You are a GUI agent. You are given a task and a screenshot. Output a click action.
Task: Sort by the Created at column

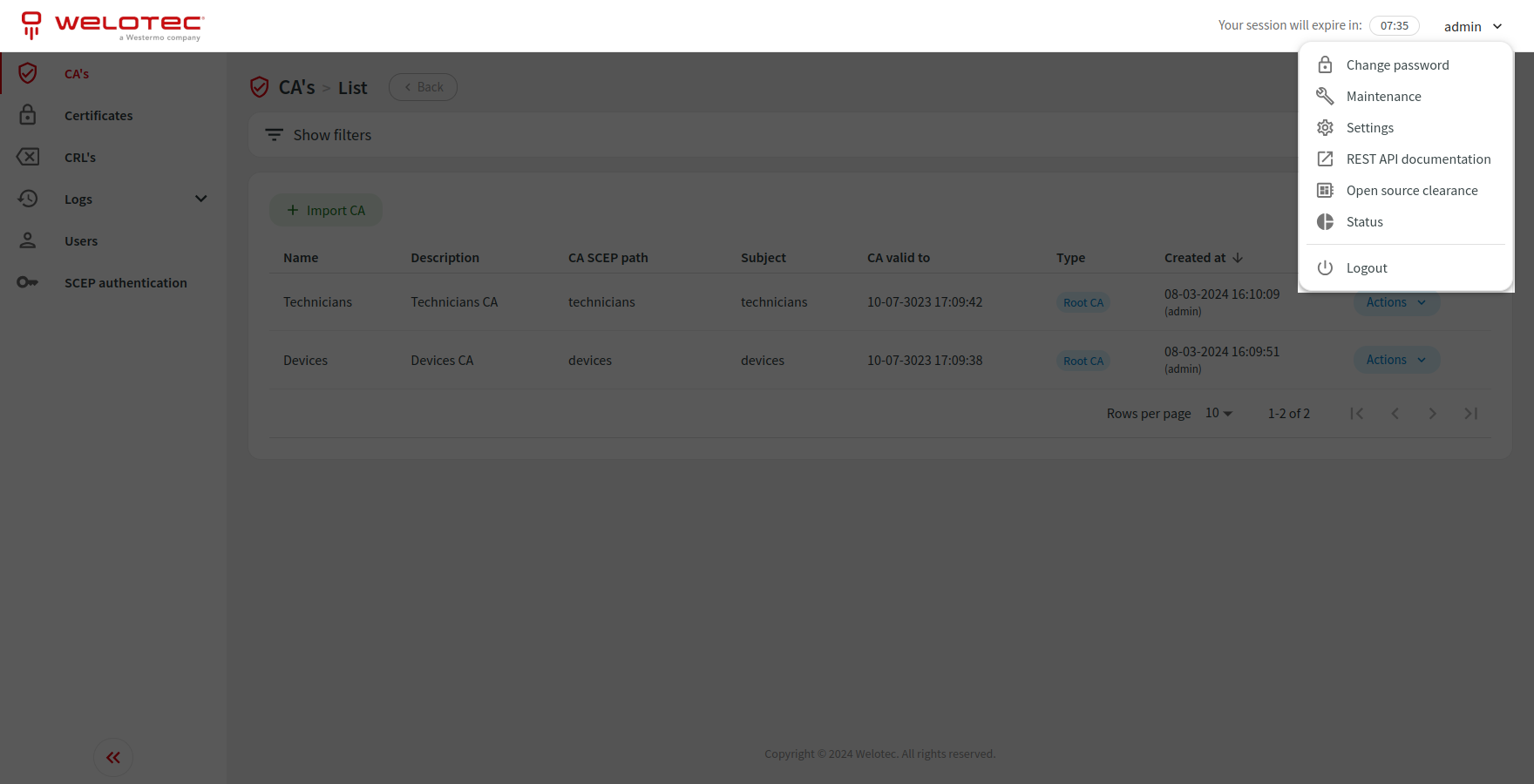(1203, 257)
